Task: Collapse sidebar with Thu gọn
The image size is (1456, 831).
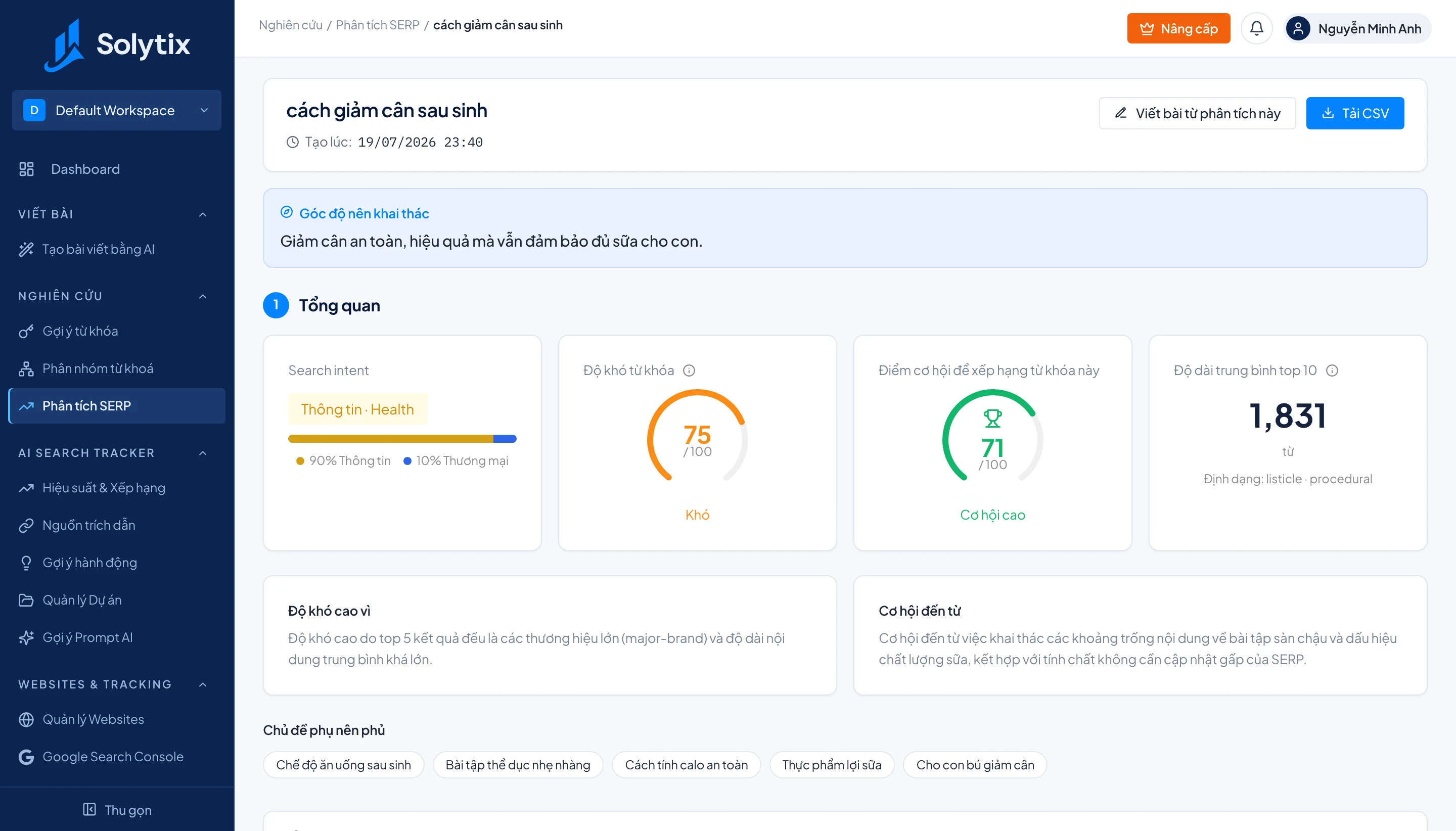Action: (x=117, y=810)
